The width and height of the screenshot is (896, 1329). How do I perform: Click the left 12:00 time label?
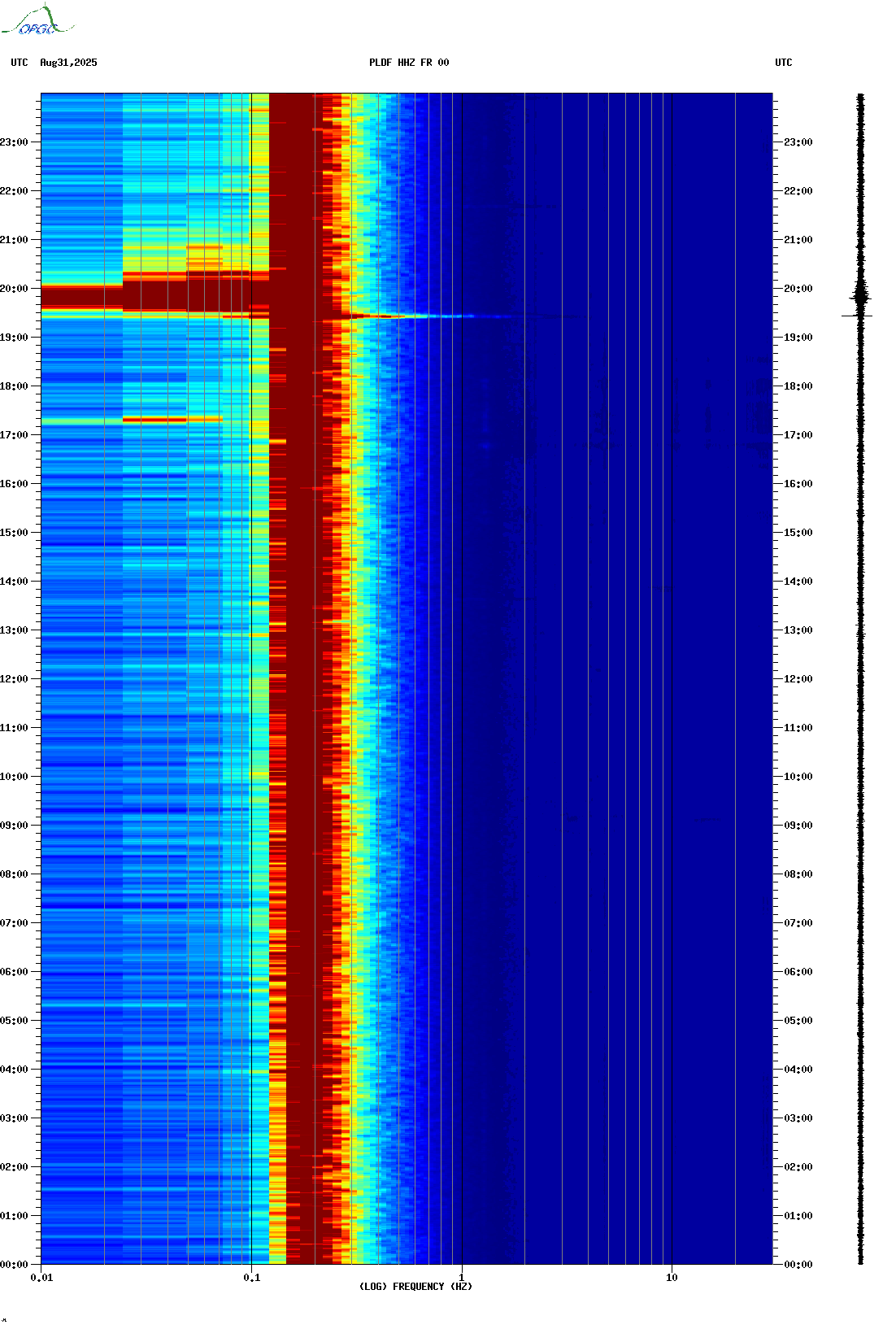[x=14, y=679]
